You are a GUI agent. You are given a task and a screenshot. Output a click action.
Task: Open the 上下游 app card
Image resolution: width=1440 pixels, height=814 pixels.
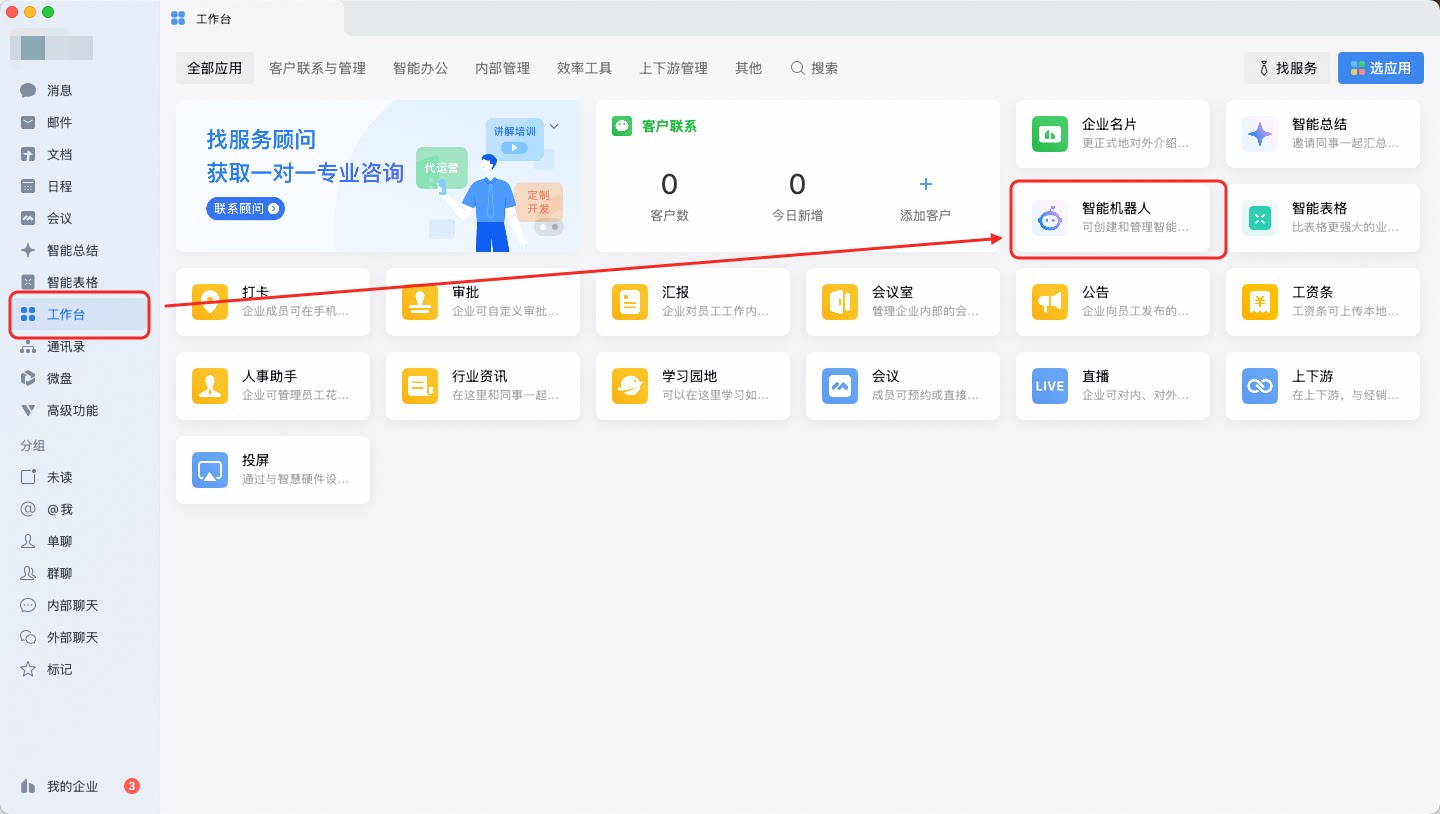1323,386
